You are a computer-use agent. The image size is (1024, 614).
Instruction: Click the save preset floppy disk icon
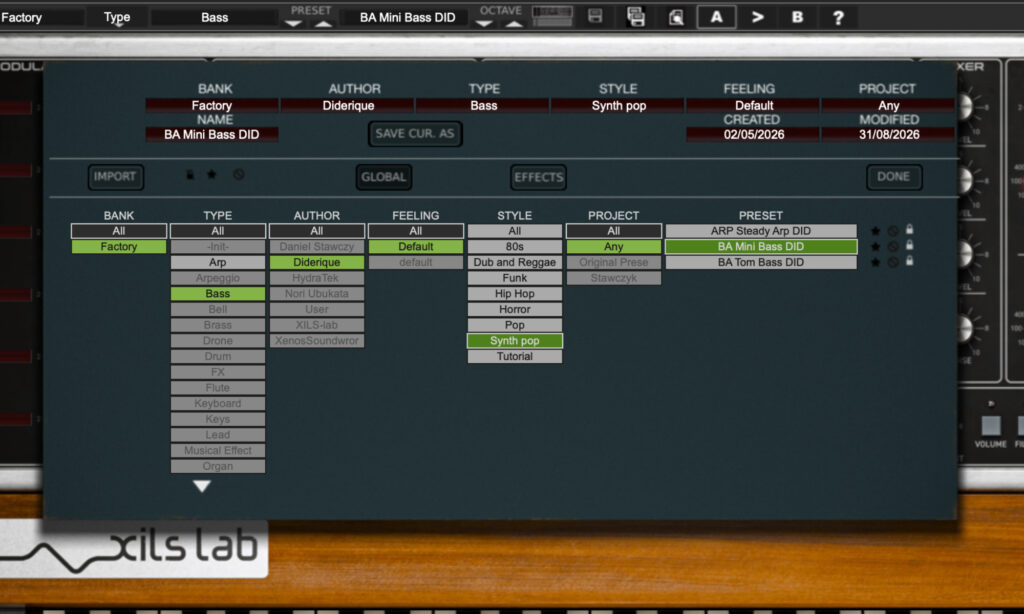(595, 16)
